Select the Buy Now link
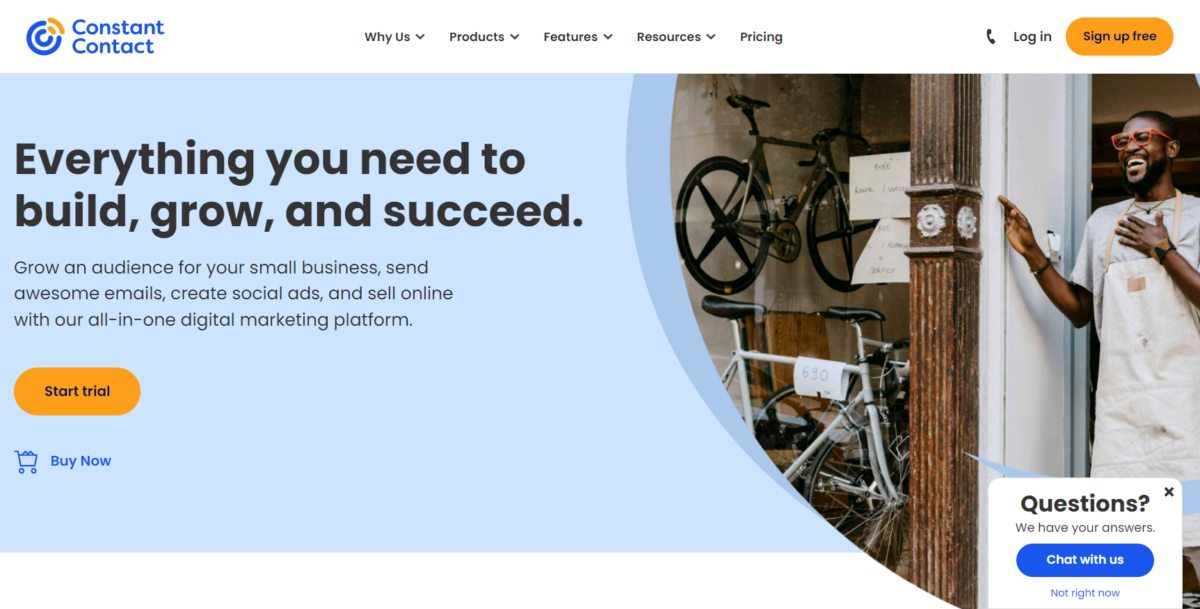Viewport: 1200px width, 609px height. [81, 461]
